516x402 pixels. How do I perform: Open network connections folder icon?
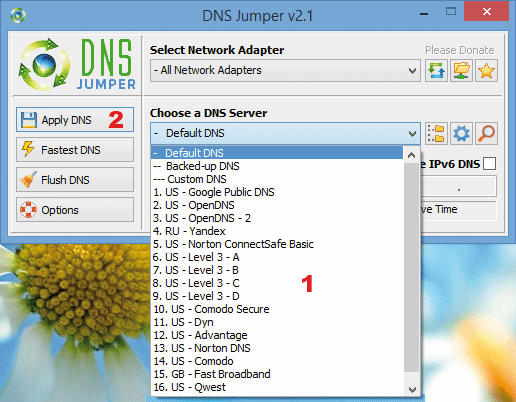tap(461, 70)
